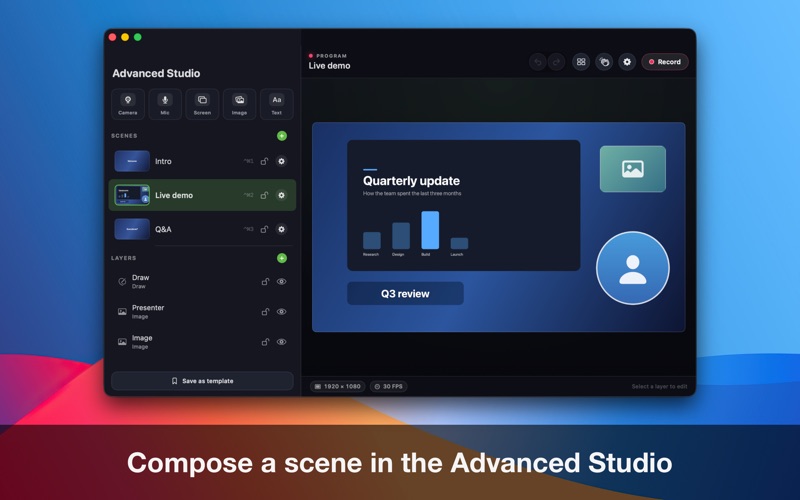
Task: Select the Q3 review text on canvas
Action: [405, 294]
